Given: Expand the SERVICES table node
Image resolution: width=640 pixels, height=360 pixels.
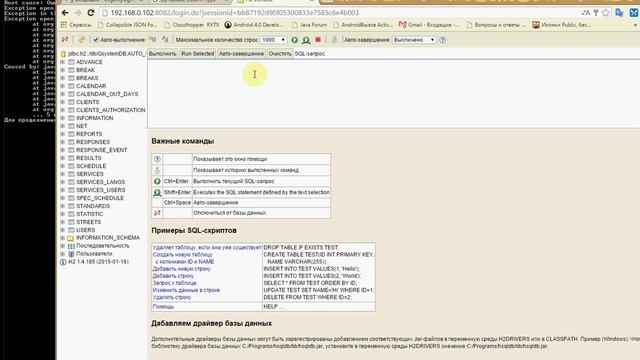Looking at the screenshot, I should point(62,174).
